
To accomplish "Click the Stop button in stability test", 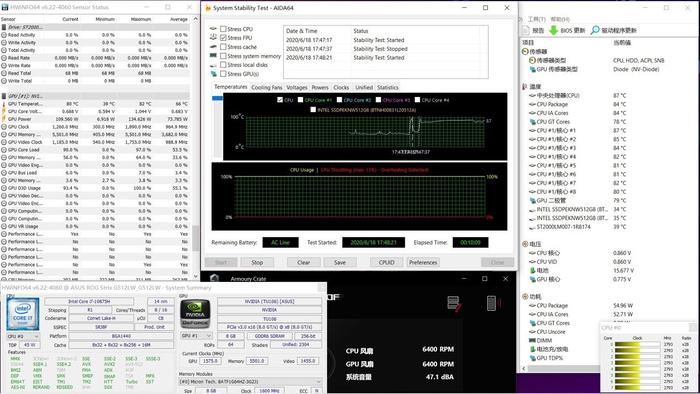I will (x=257, y=262).
